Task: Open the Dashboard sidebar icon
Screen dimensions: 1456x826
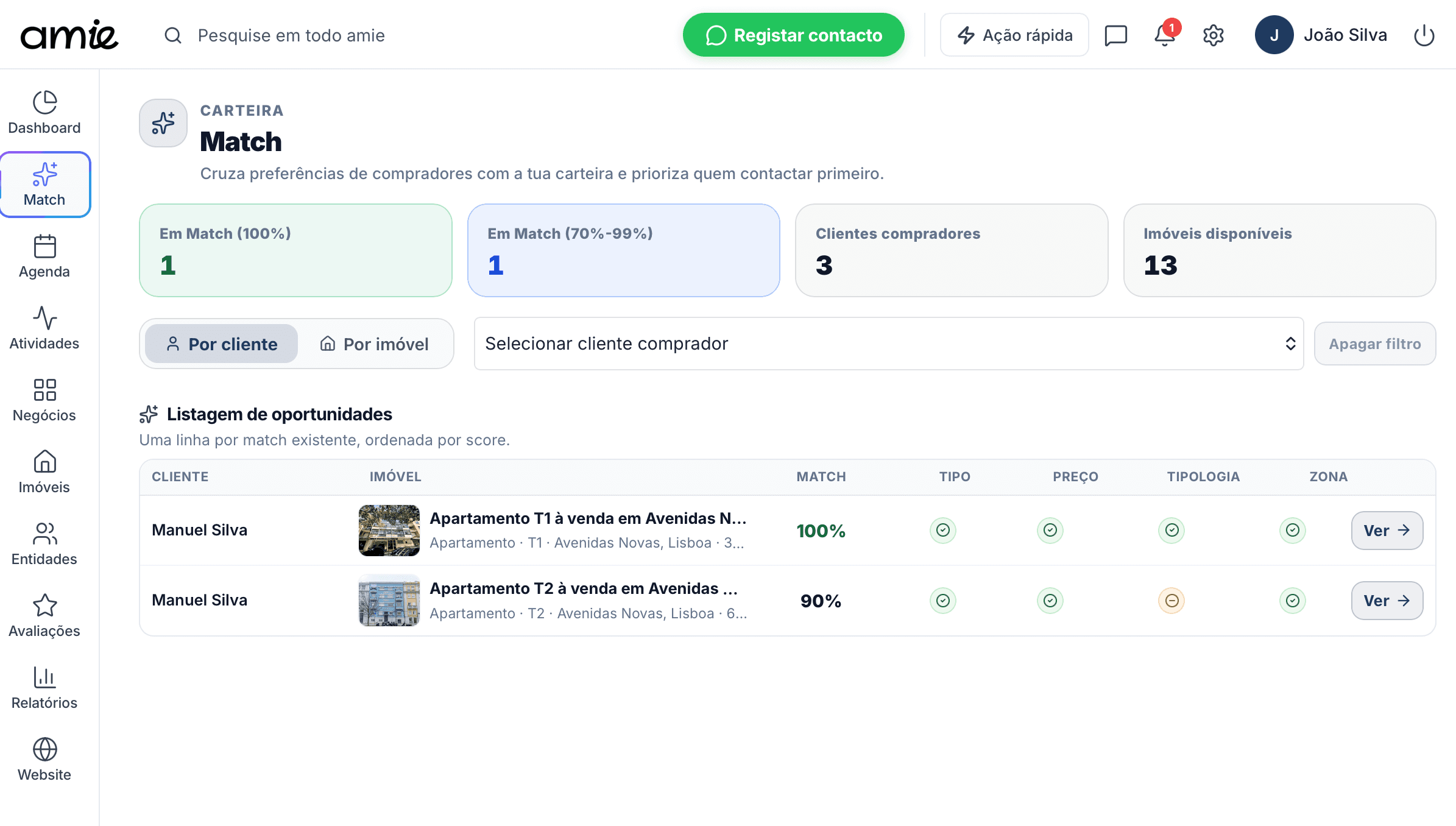Action: 44,111
